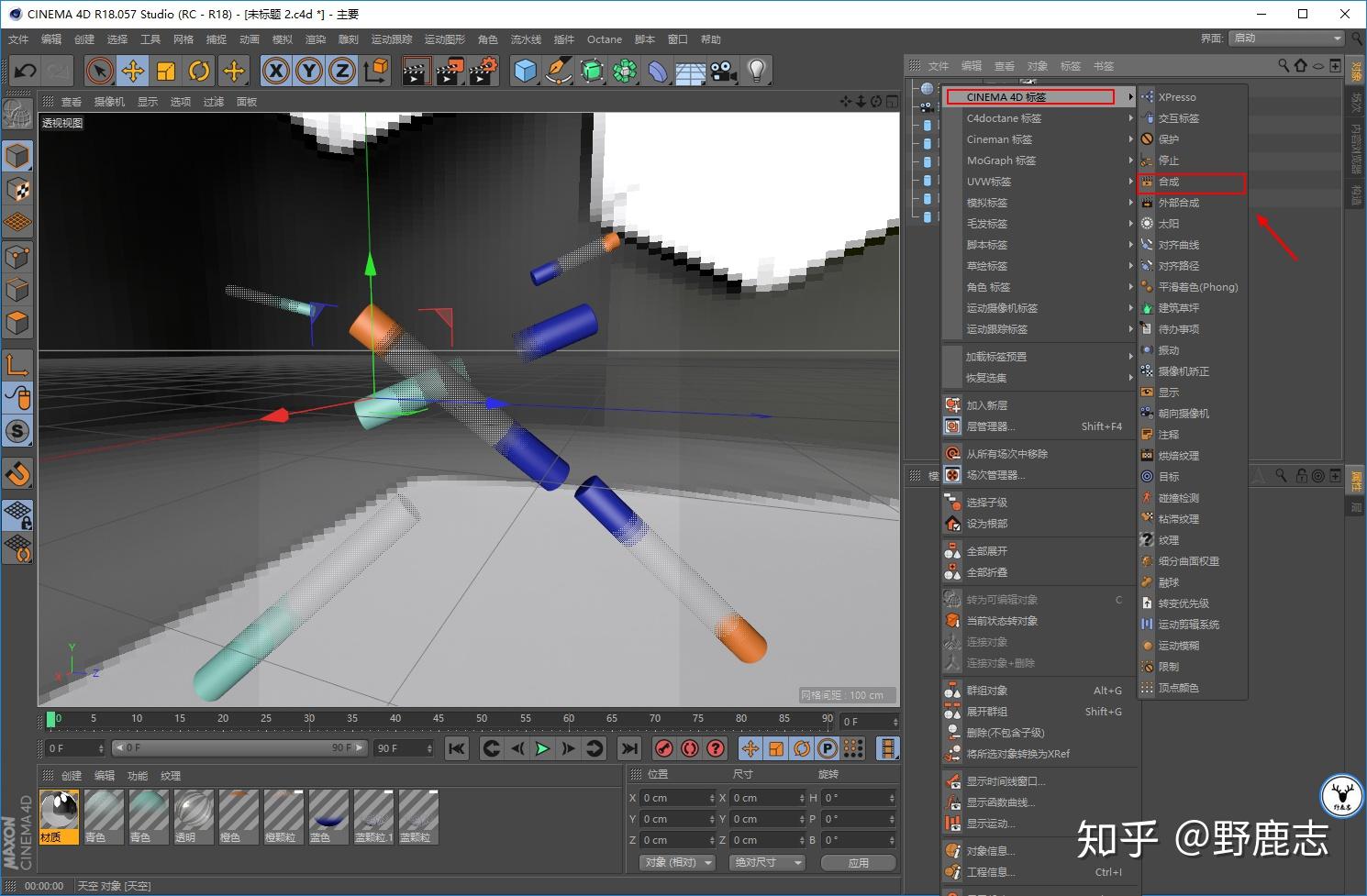This screenshot has width=1367, height=896.
Task: Go to the end of timeline
Action: tap(628, 748)
